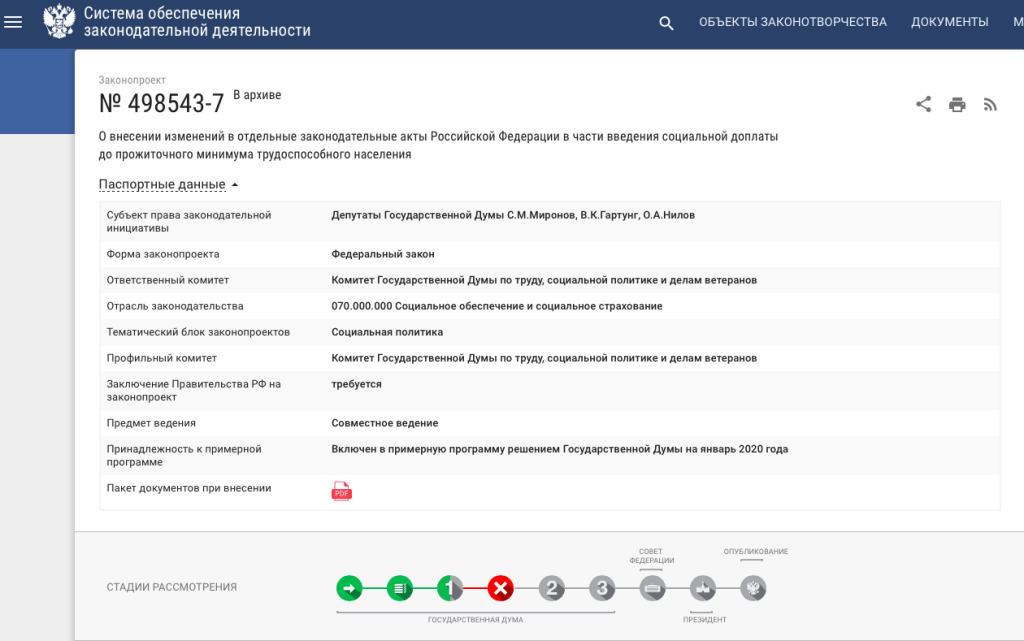Click the site title Система обеспечения законодательной деятельности
This screenshot has height=641, width=1024.
pyautogui.click(x=197, y=22)
